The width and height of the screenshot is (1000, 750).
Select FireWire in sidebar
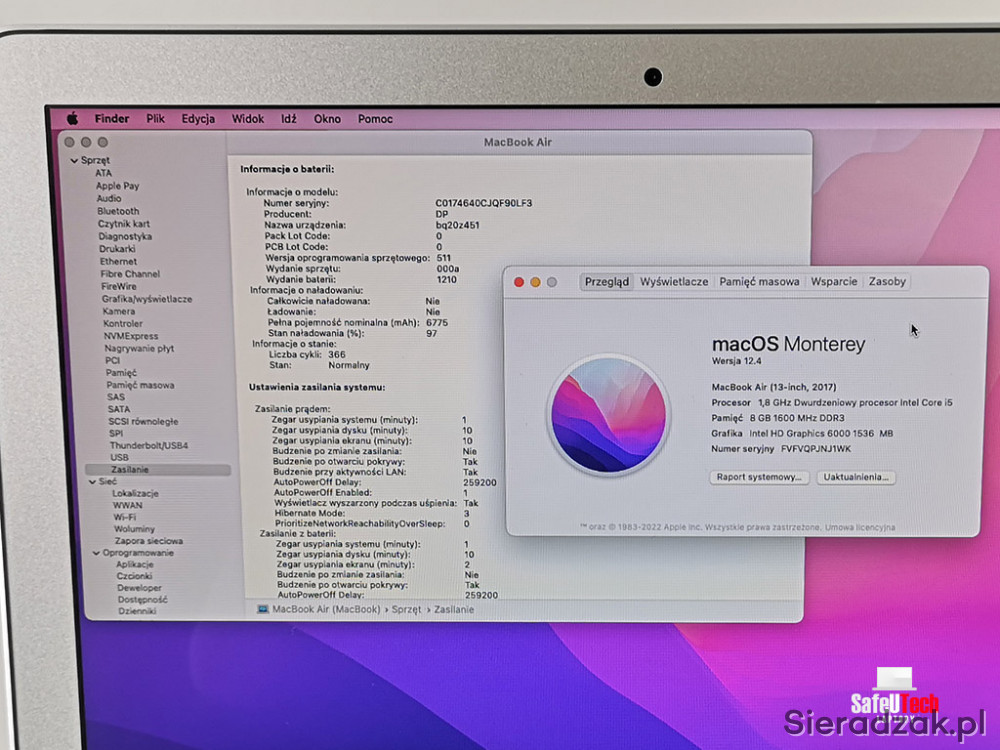tap(119, 286)
